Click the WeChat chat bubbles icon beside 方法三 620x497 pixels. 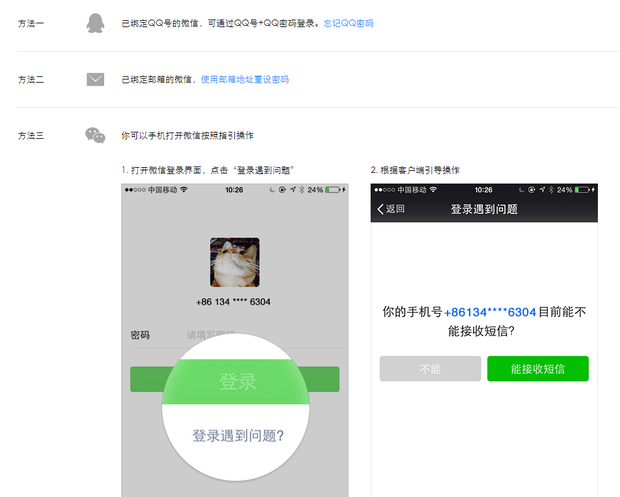tap(95, 134)
